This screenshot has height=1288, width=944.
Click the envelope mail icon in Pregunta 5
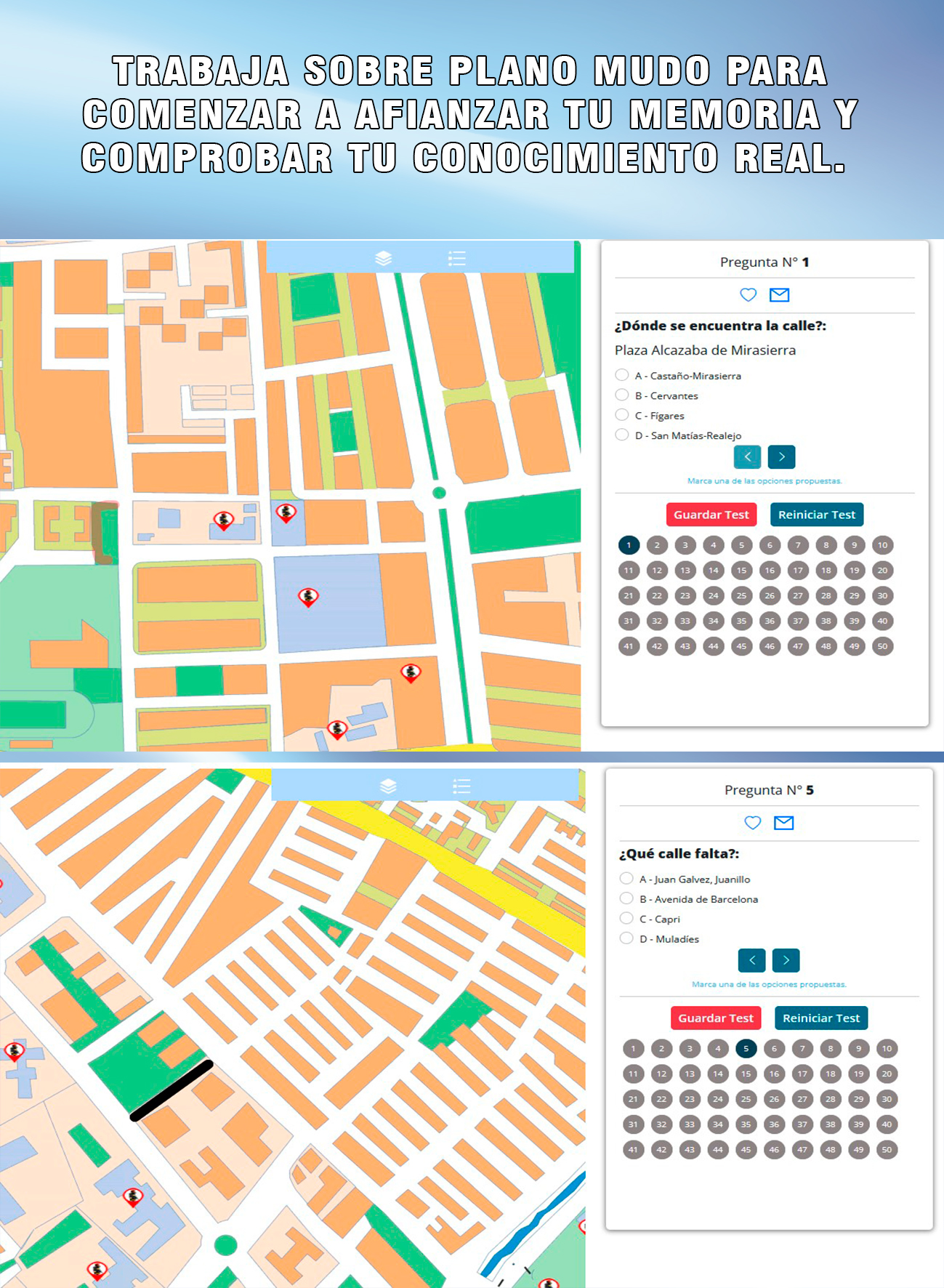pos(783,822)
